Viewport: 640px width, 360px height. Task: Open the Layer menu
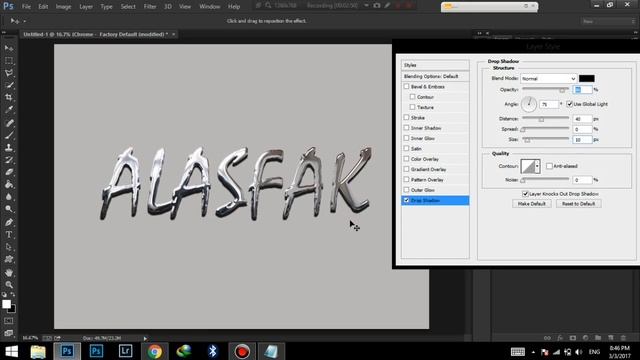click(86, 7)
